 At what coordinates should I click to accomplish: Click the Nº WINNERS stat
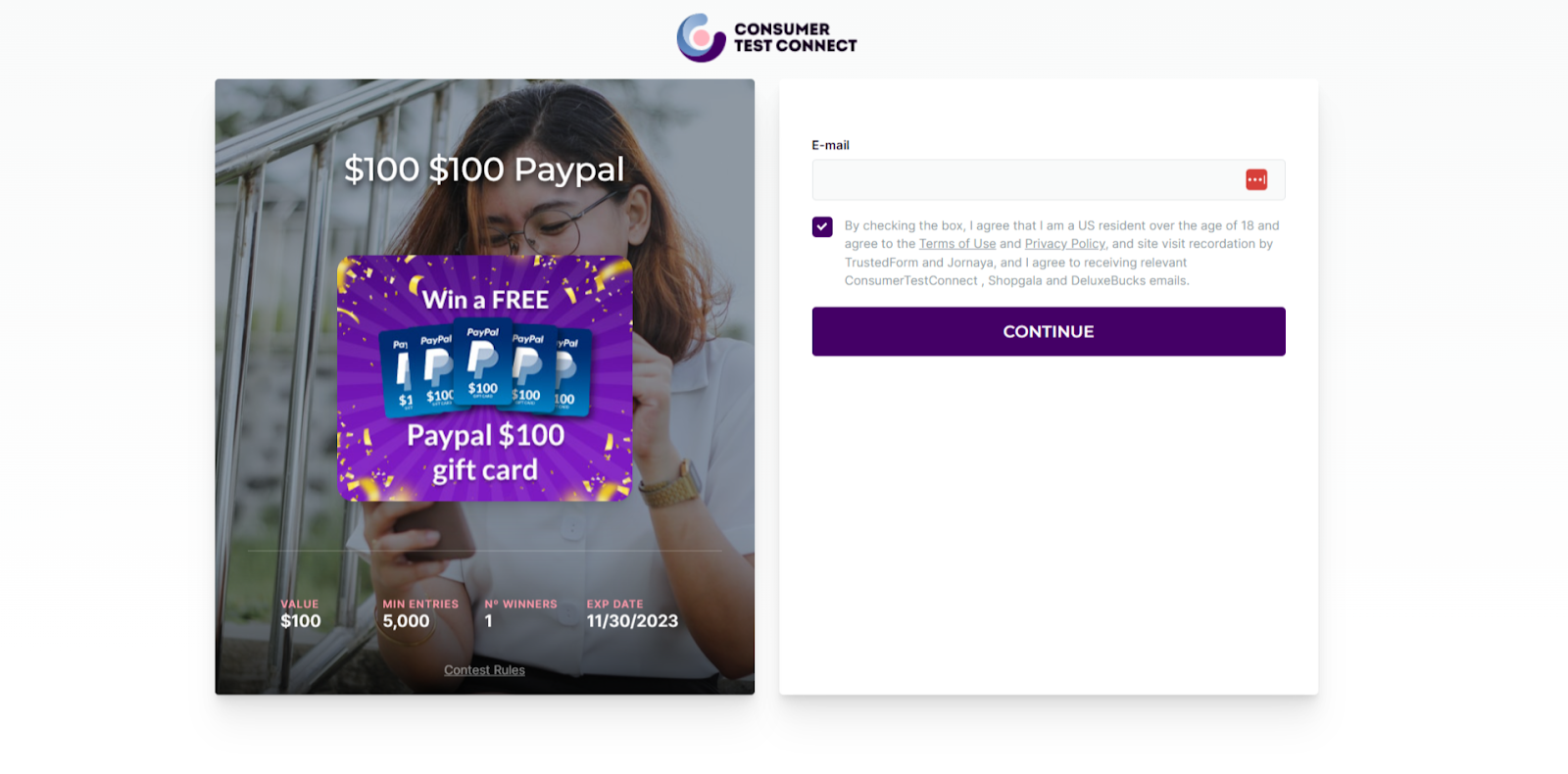tap(520, 614)
